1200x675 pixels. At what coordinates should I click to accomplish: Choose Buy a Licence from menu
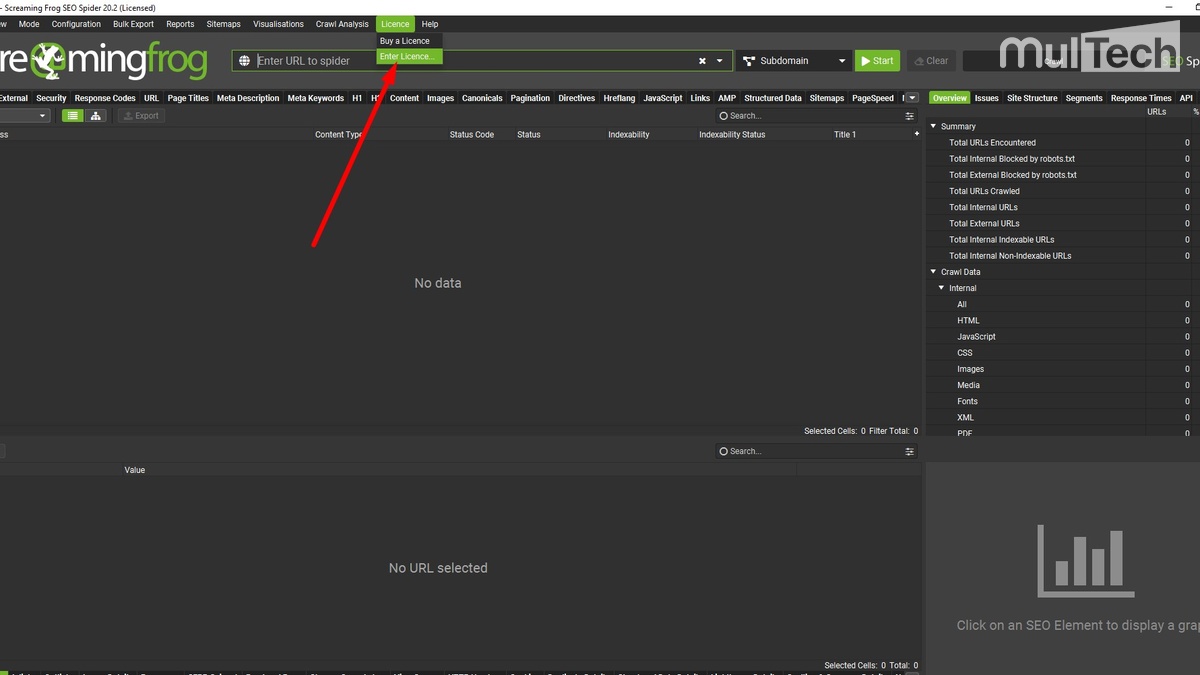coord(405,41)
